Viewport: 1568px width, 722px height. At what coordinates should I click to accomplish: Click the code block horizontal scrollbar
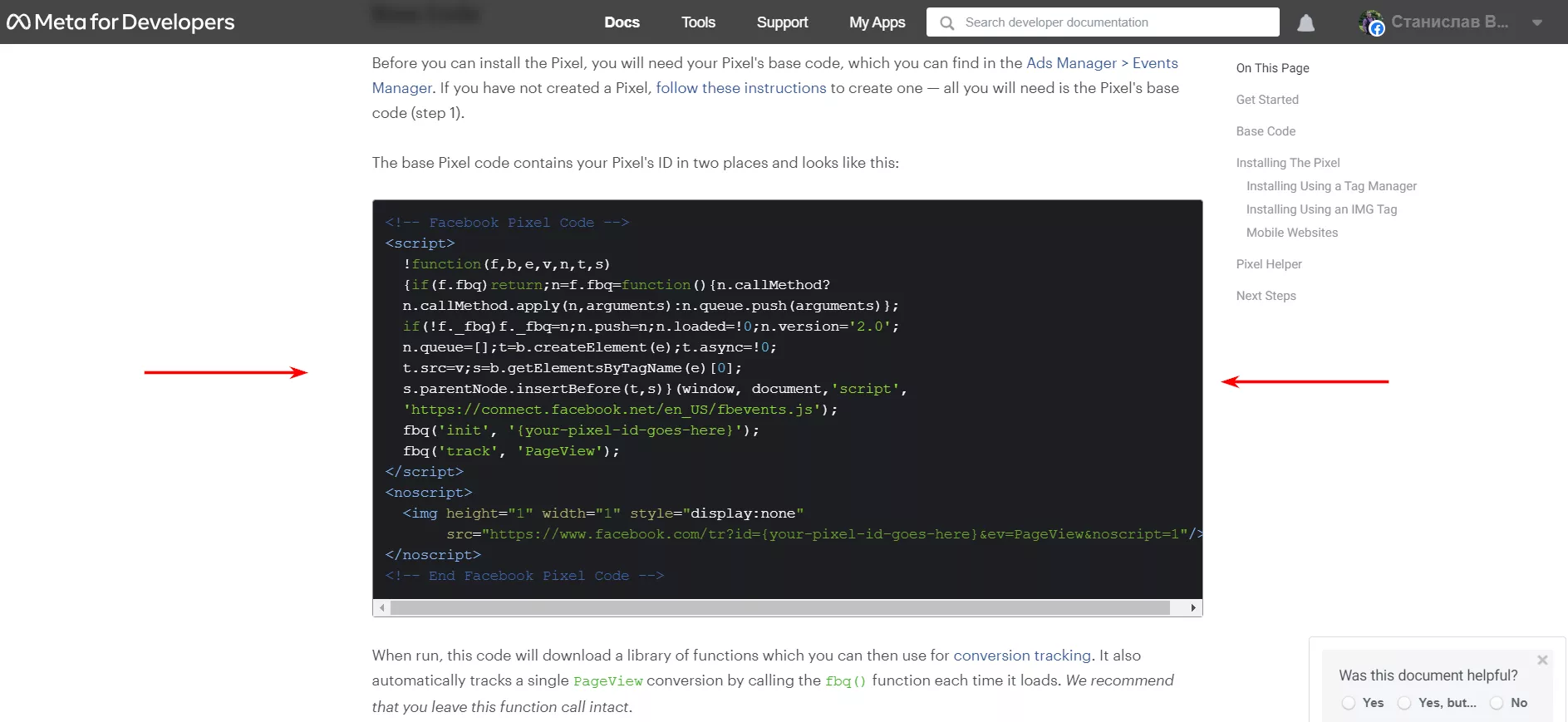780,608
